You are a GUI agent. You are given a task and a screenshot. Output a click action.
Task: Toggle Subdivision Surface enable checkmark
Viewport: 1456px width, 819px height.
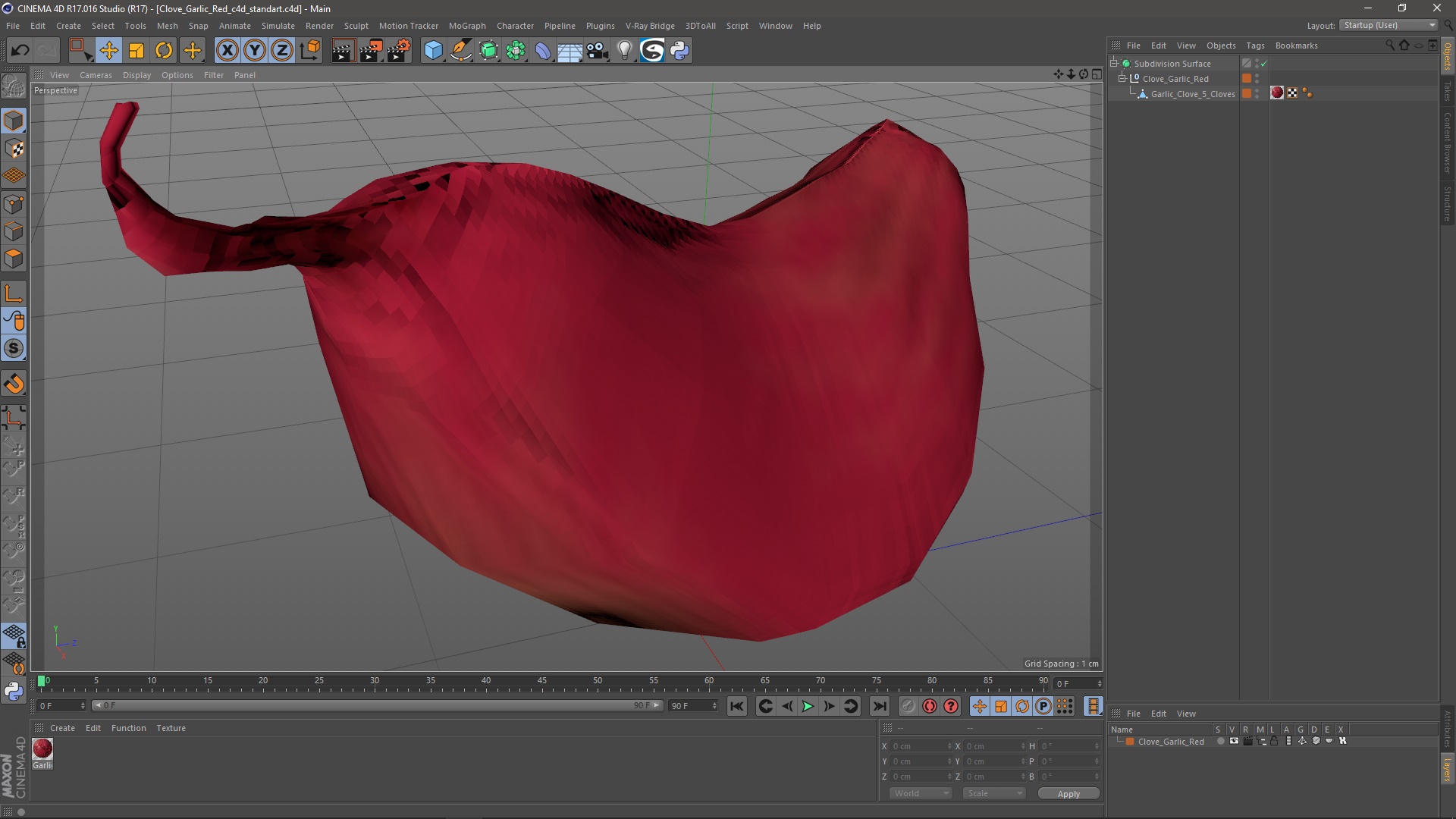pos(1264,64)
